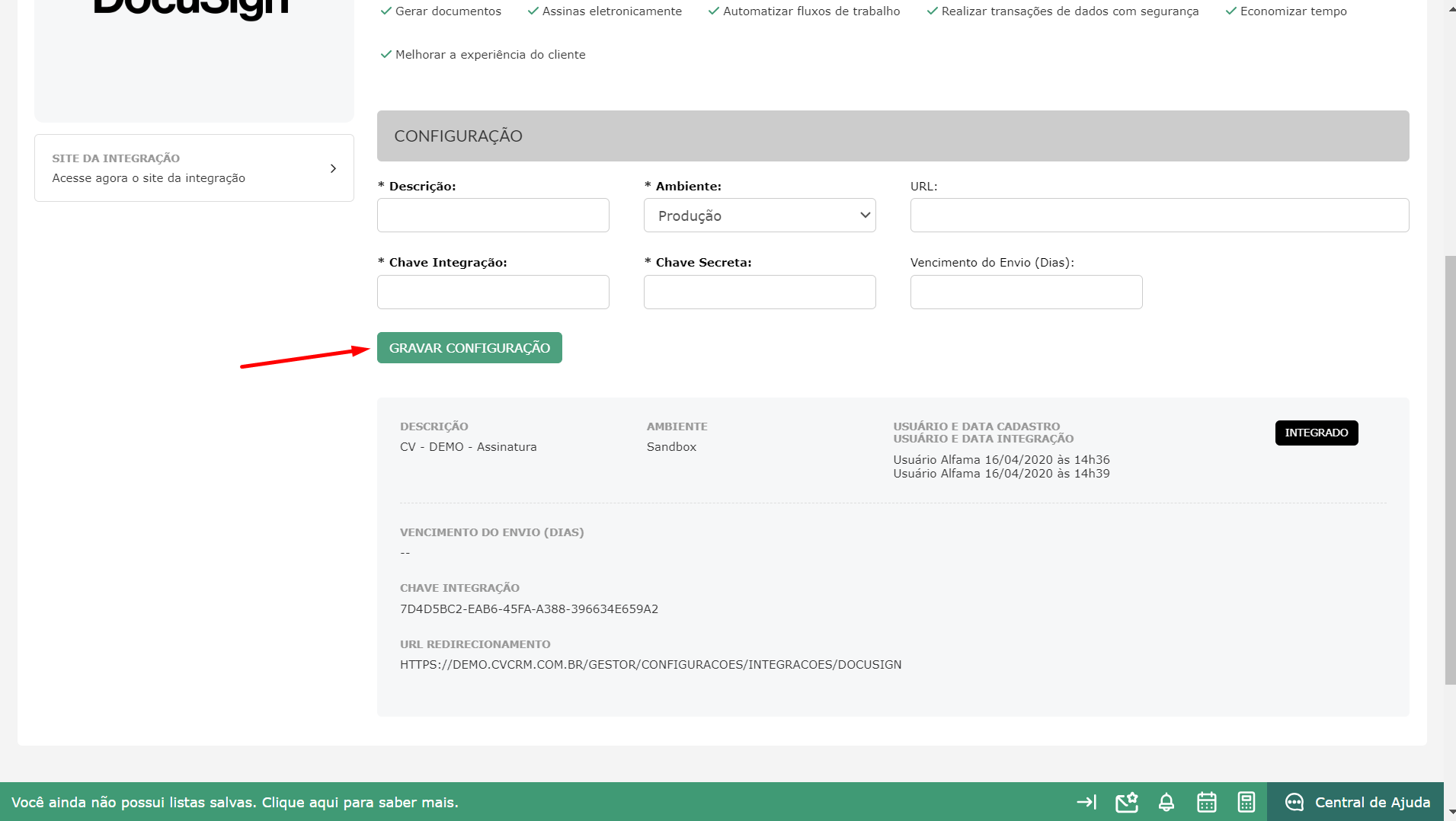The image size is (1456, 821).
Task: Focus the URL input field
Action: click(x=1160, y=216)
